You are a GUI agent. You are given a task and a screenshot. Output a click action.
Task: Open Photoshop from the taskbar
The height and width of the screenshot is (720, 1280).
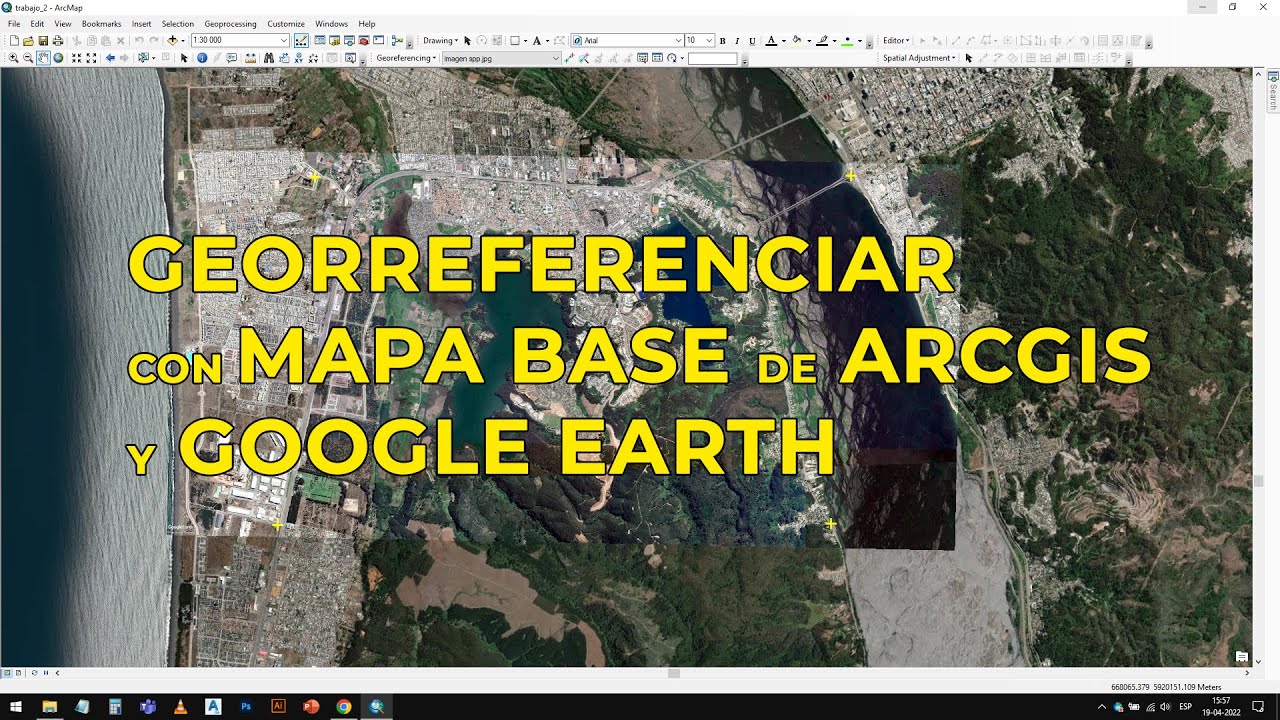[x=246, y=706]
